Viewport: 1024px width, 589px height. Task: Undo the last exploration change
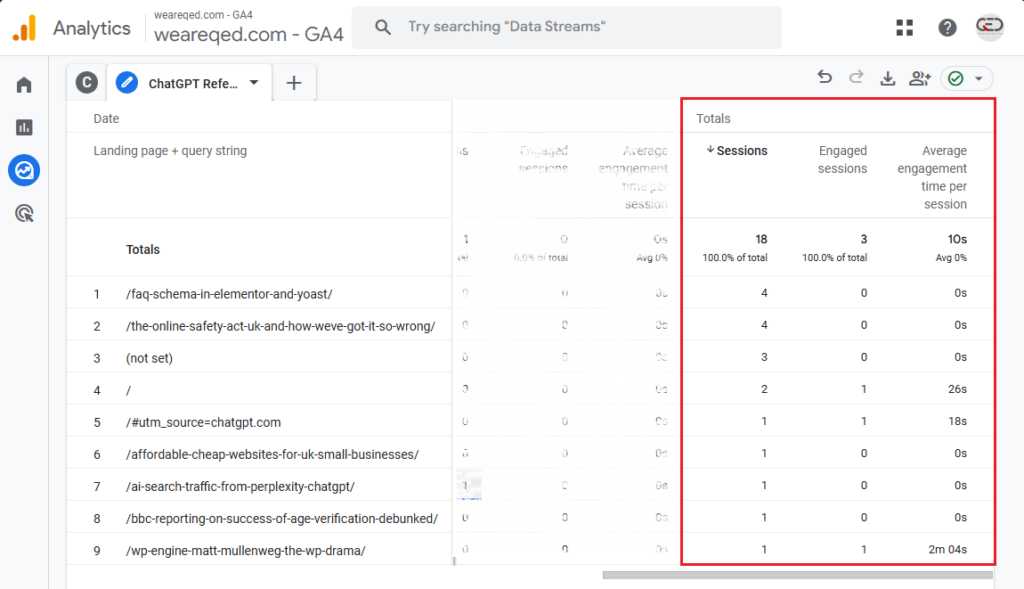825,78
